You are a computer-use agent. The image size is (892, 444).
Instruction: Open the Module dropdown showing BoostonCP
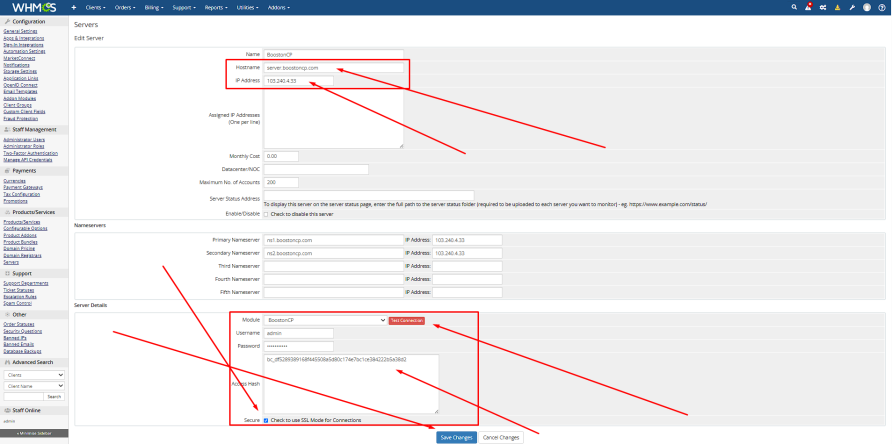325,320
